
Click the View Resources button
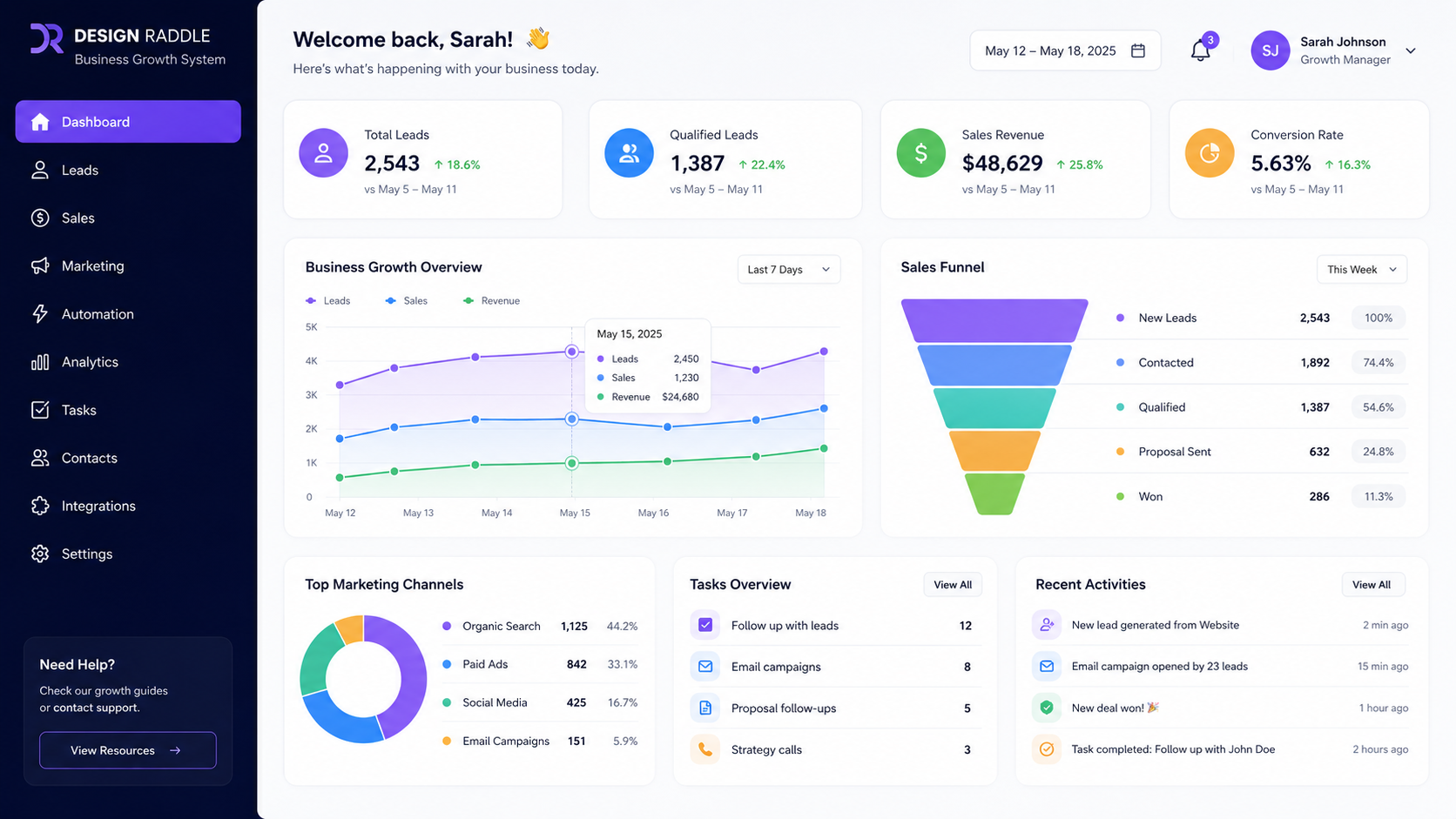128,750
